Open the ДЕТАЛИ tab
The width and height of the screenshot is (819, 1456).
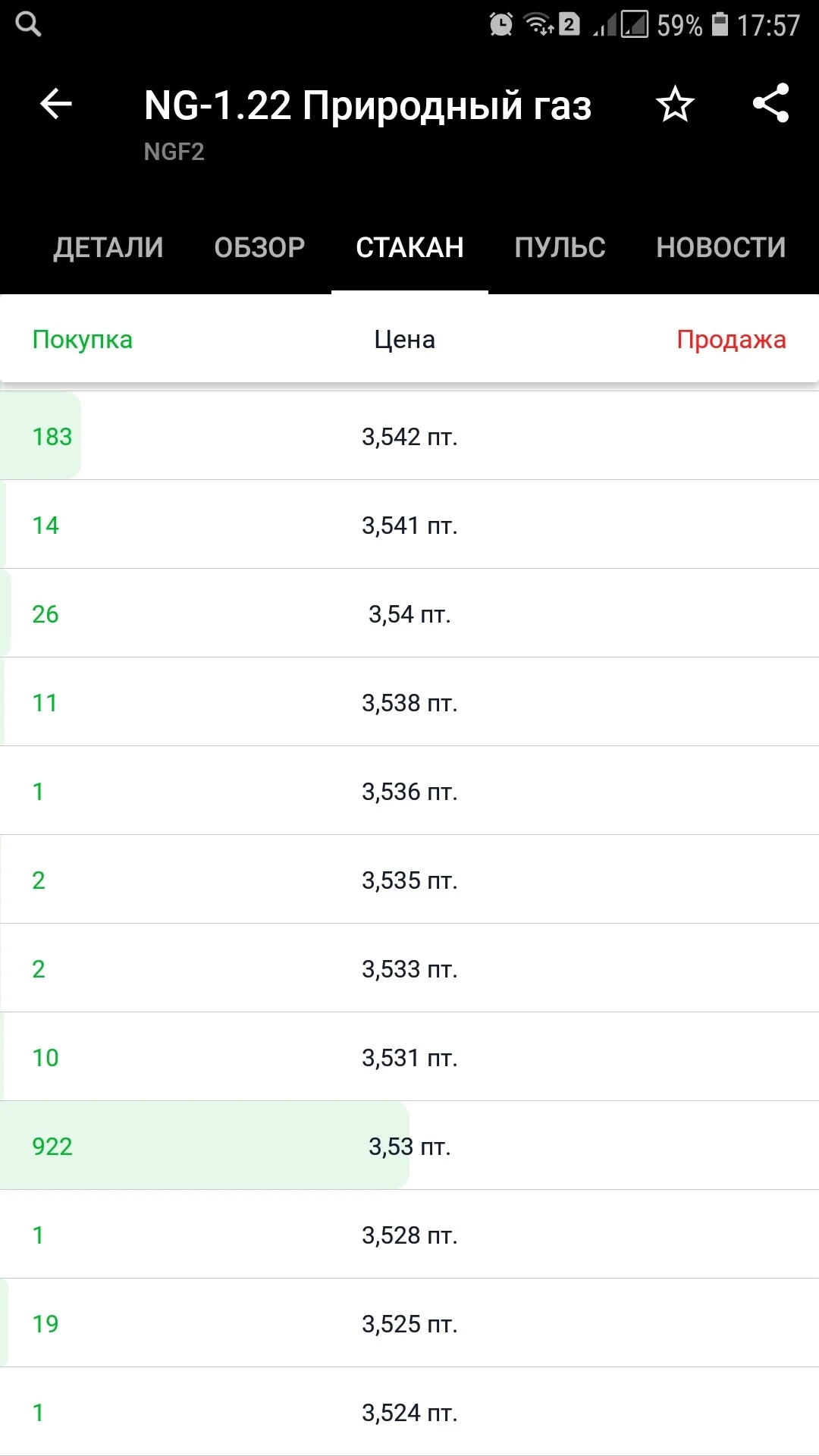coord(108,247)
